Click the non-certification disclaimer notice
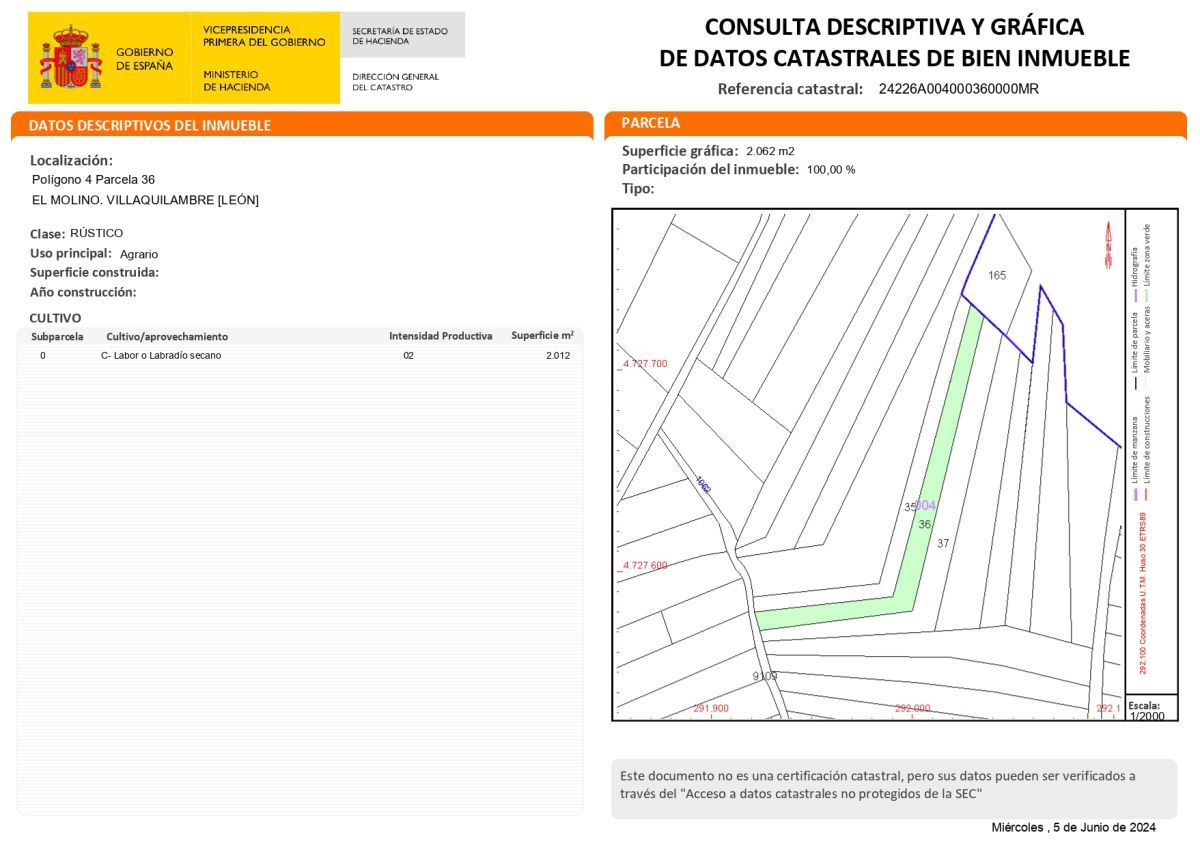Viewport: 1200px width, 848px height. click(x=894, y=789)
